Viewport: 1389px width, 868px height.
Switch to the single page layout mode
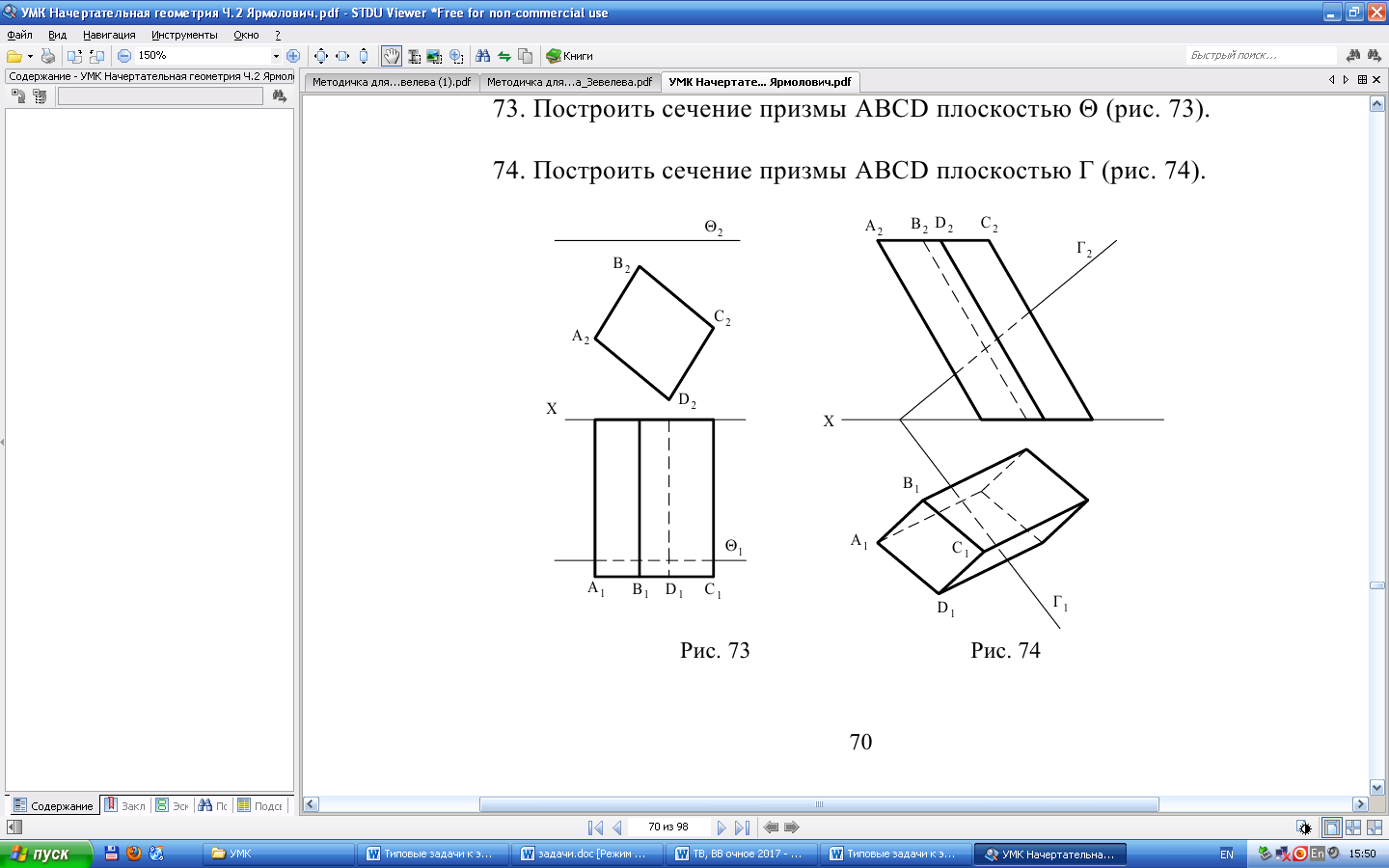(1331, 827)
